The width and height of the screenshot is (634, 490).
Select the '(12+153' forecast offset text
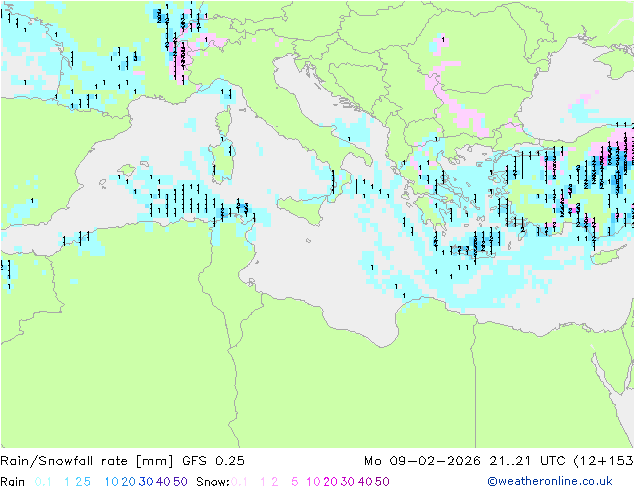pos(603,461)
